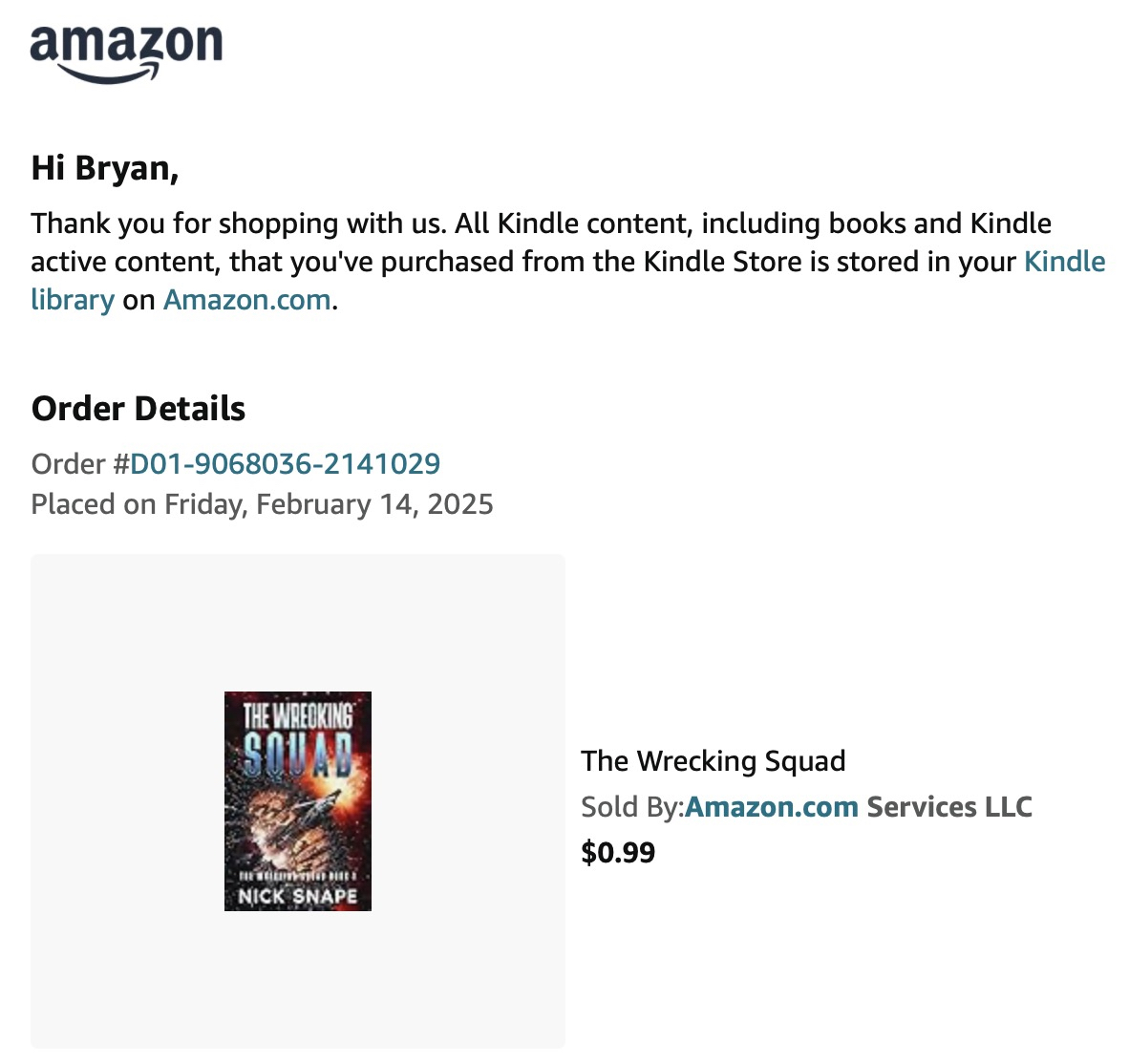Click the Placed on Friday date line
1129x1064 pixels.
click(x=262, y=504)
